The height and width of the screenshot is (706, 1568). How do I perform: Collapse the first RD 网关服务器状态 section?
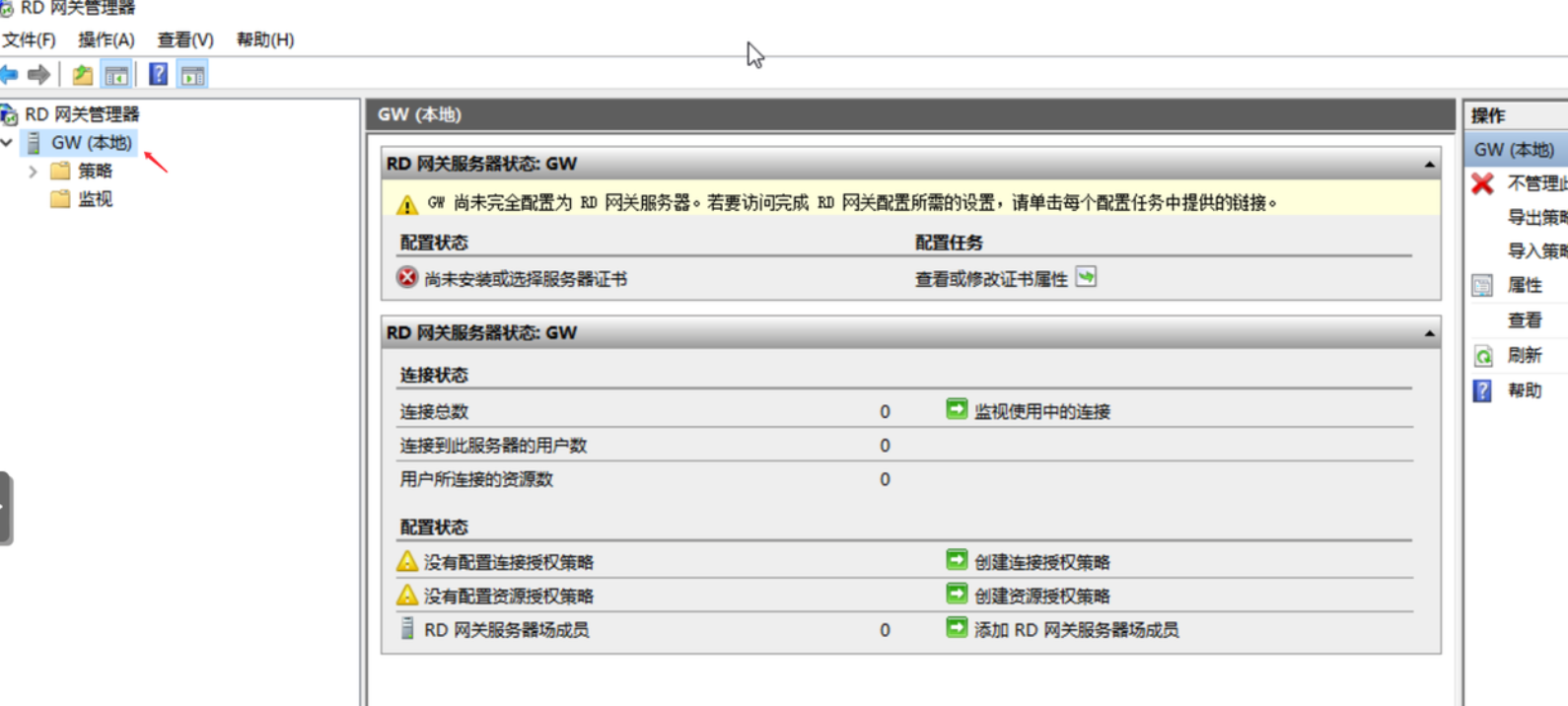tap(1429, 165)
